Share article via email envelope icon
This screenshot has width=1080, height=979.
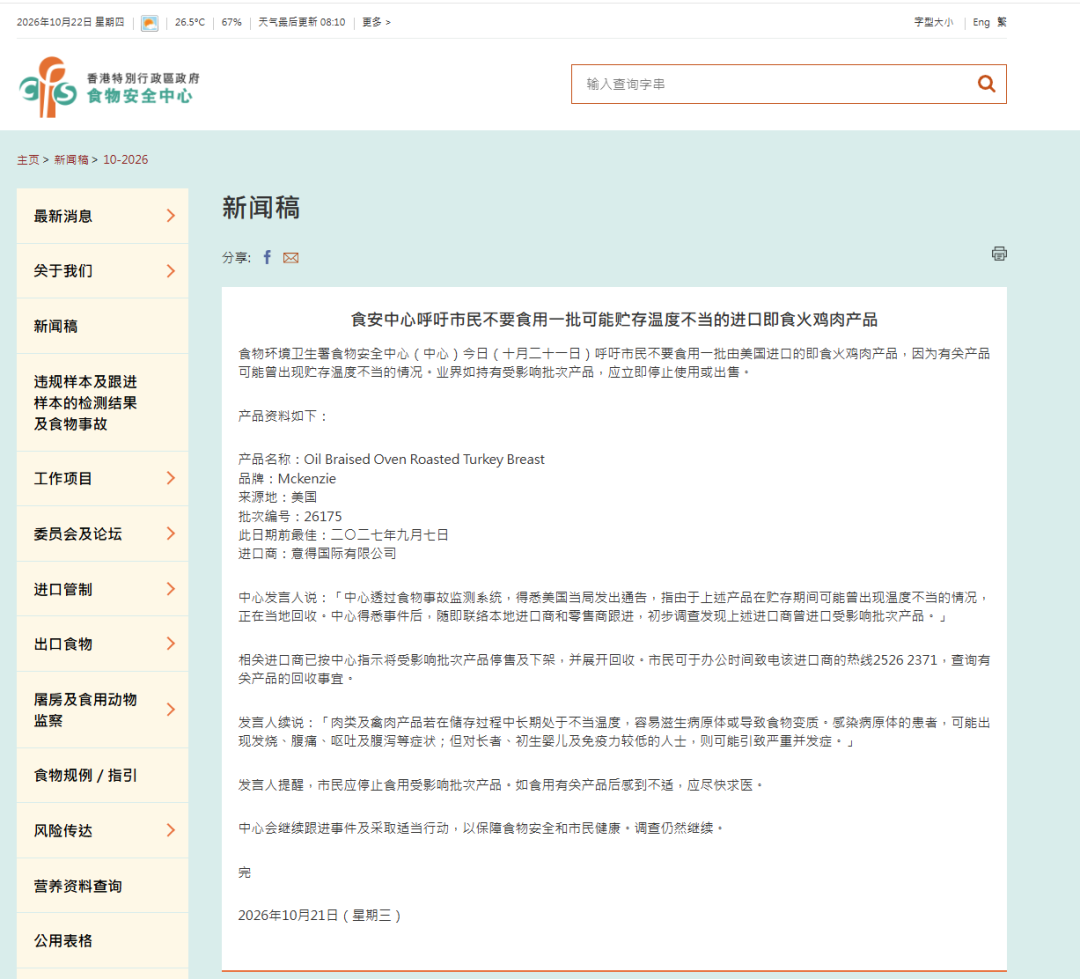(291, 258)
